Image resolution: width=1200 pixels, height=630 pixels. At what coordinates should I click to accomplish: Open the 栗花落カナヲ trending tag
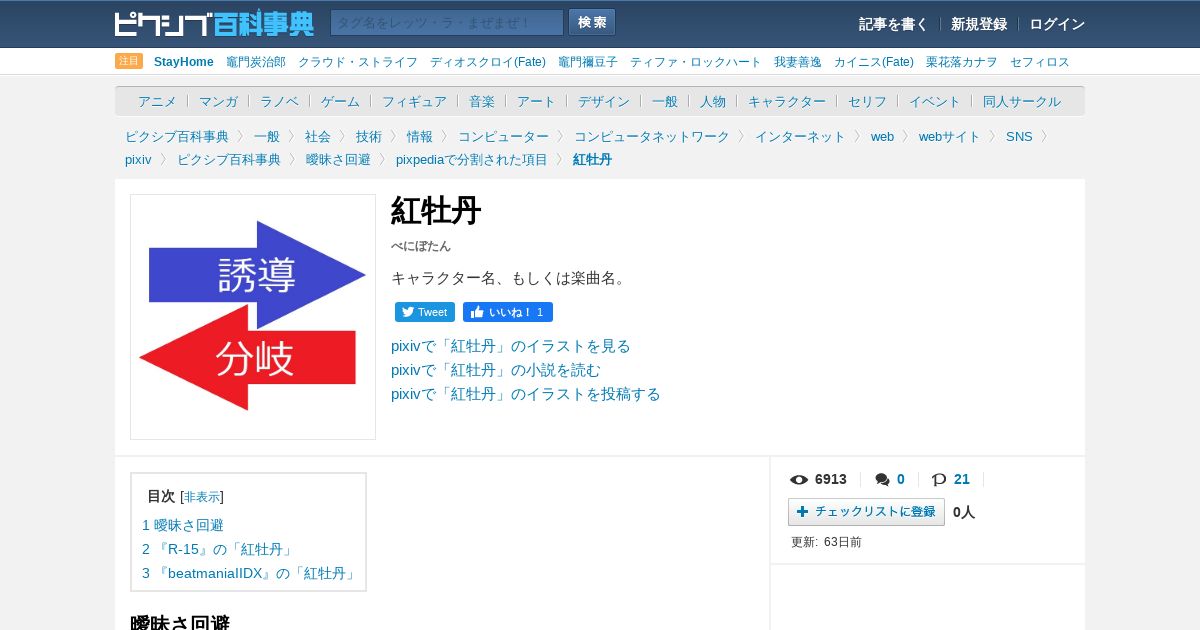click(962, 62)
